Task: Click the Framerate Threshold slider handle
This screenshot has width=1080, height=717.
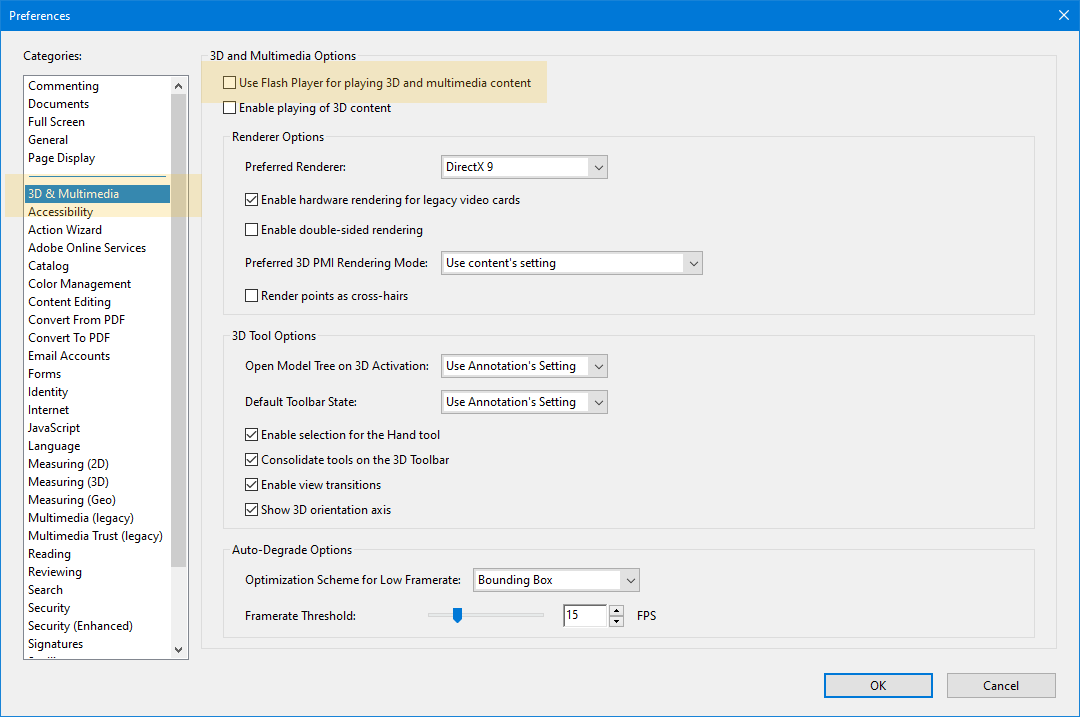Action: coord(458,615)
